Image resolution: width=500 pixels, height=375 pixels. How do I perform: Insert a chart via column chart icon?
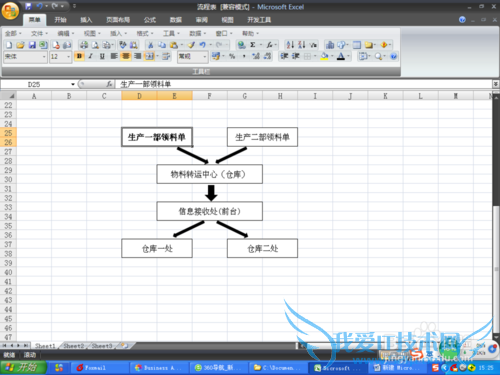pos(330,45)
